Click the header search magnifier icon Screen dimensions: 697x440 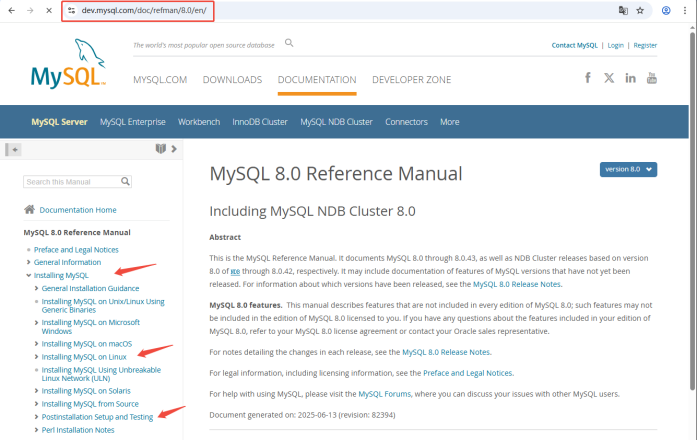point(289,43)
